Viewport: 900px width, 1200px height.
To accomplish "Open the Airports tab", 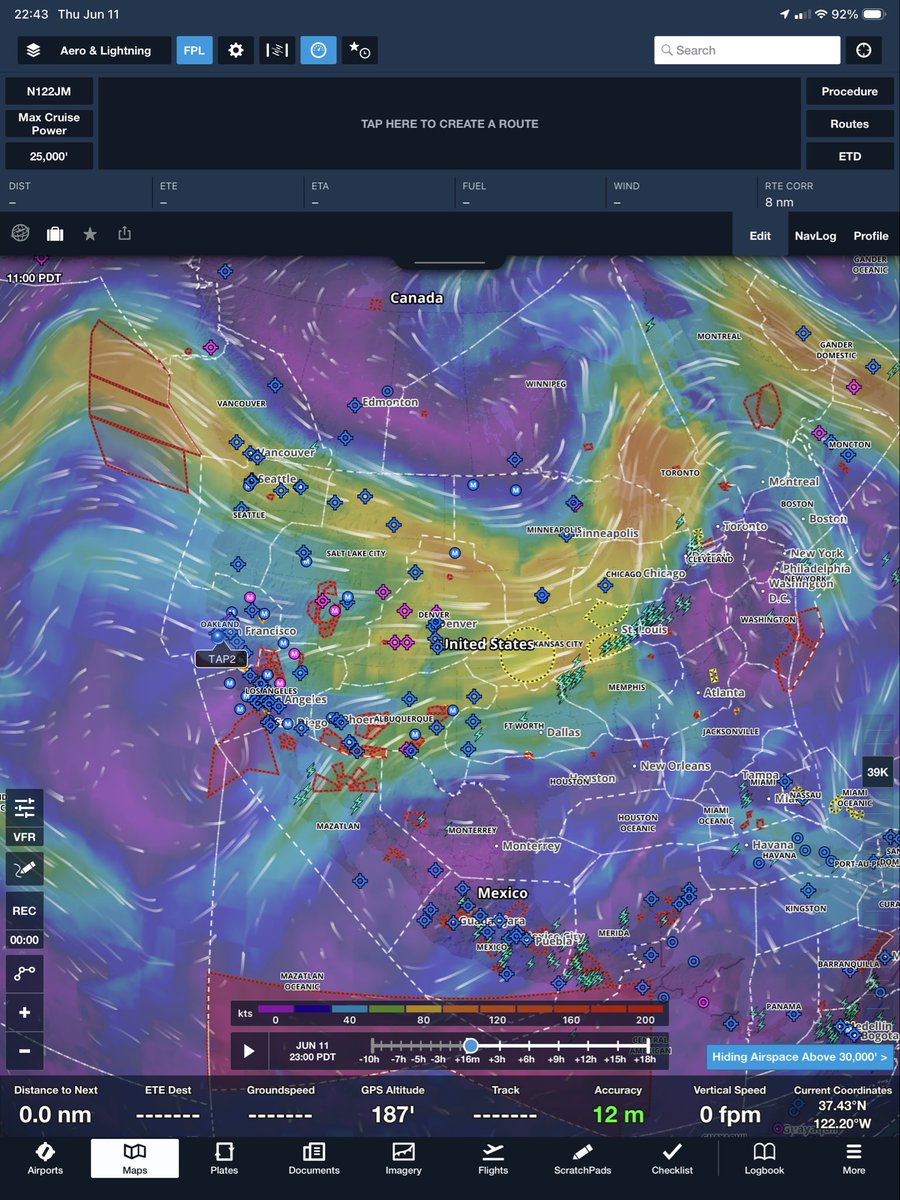I will (45, 1158).
